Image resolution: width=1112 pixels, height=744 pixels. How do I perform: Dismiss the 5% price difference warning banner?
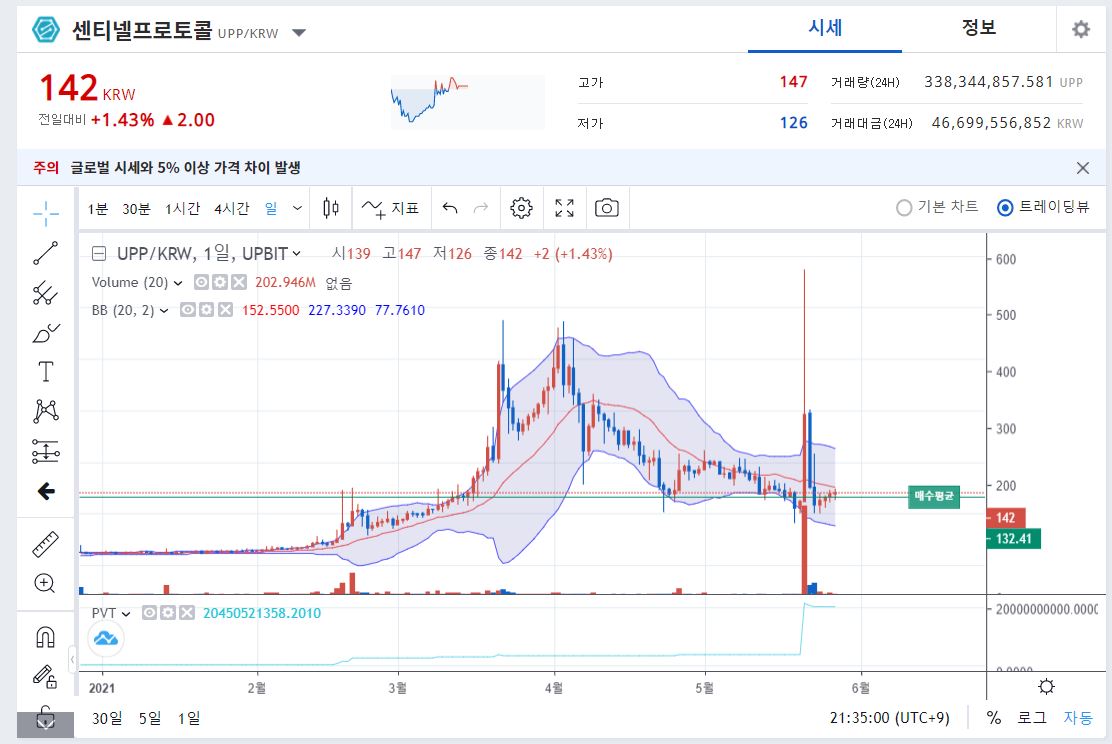tap(1083, 166)
